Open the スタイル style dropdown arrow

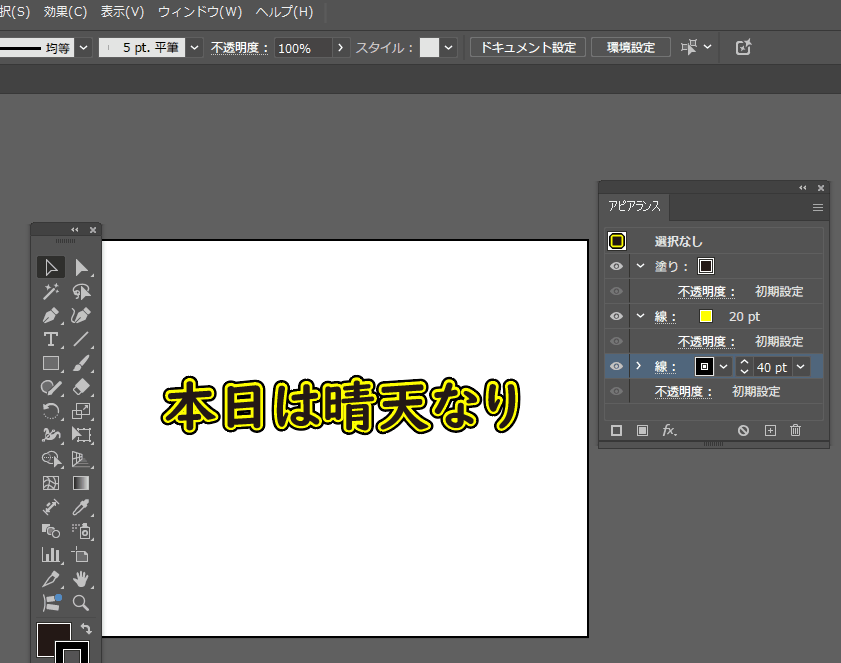(x=449, y=48)
